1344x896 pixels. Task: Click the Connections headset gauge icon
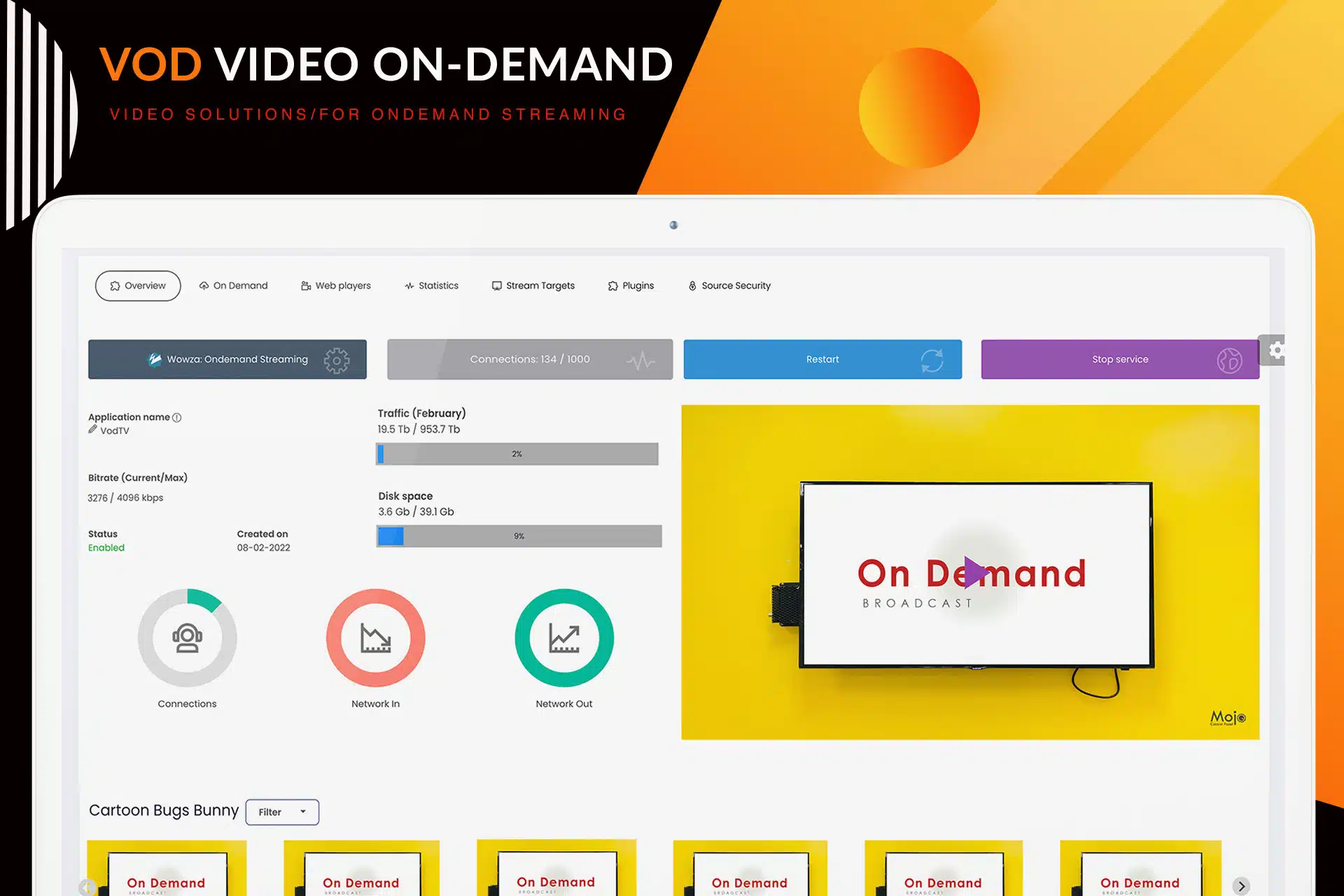[187, 638]
